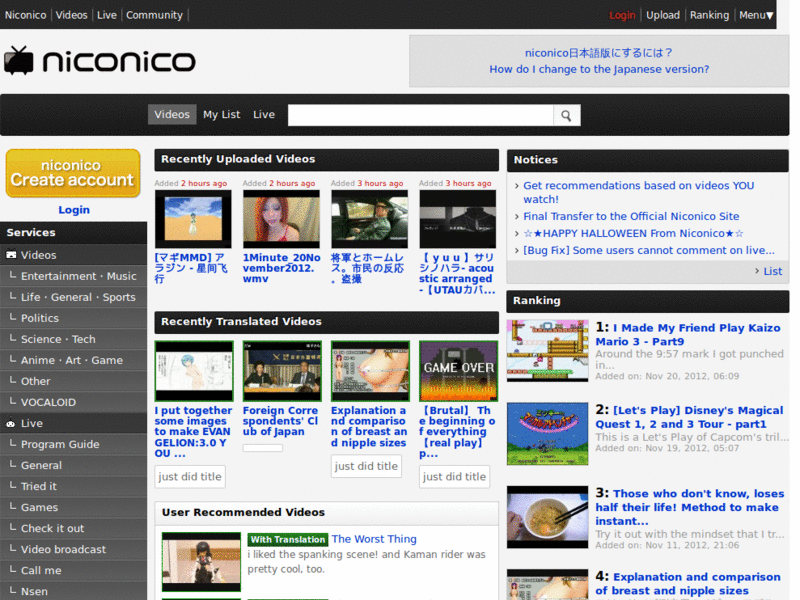Open the [Bug Fix] comment notice
This screenshot has height=600, width=800.
click(x=649, y=250)
